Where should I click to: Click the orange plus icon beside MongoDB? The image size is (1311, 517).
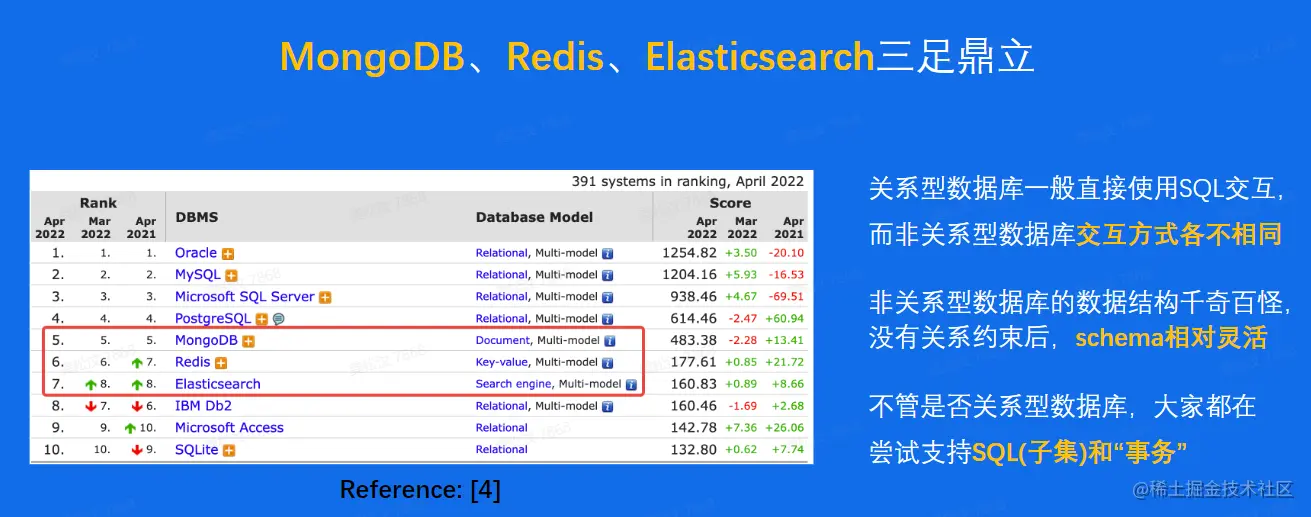pos(249,342)
